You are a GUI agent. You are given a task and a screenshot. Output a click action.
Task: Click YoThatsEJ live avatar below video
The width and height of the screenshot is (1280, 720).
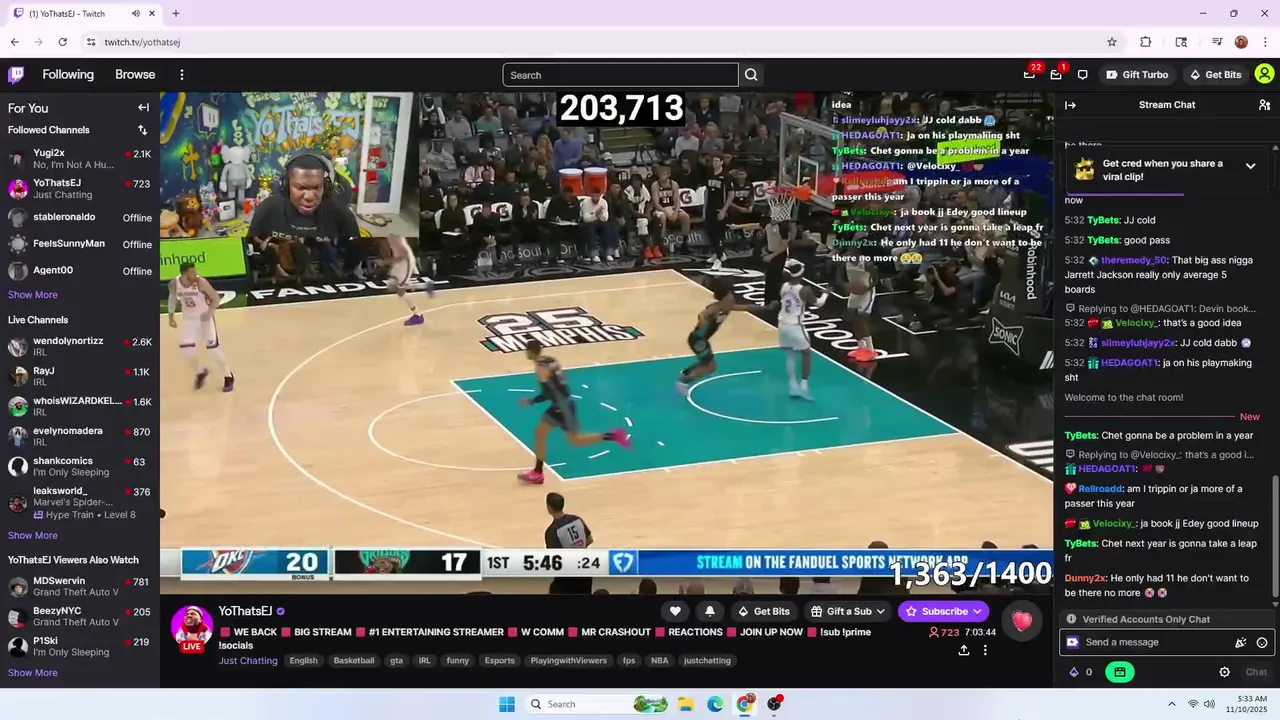191,627
